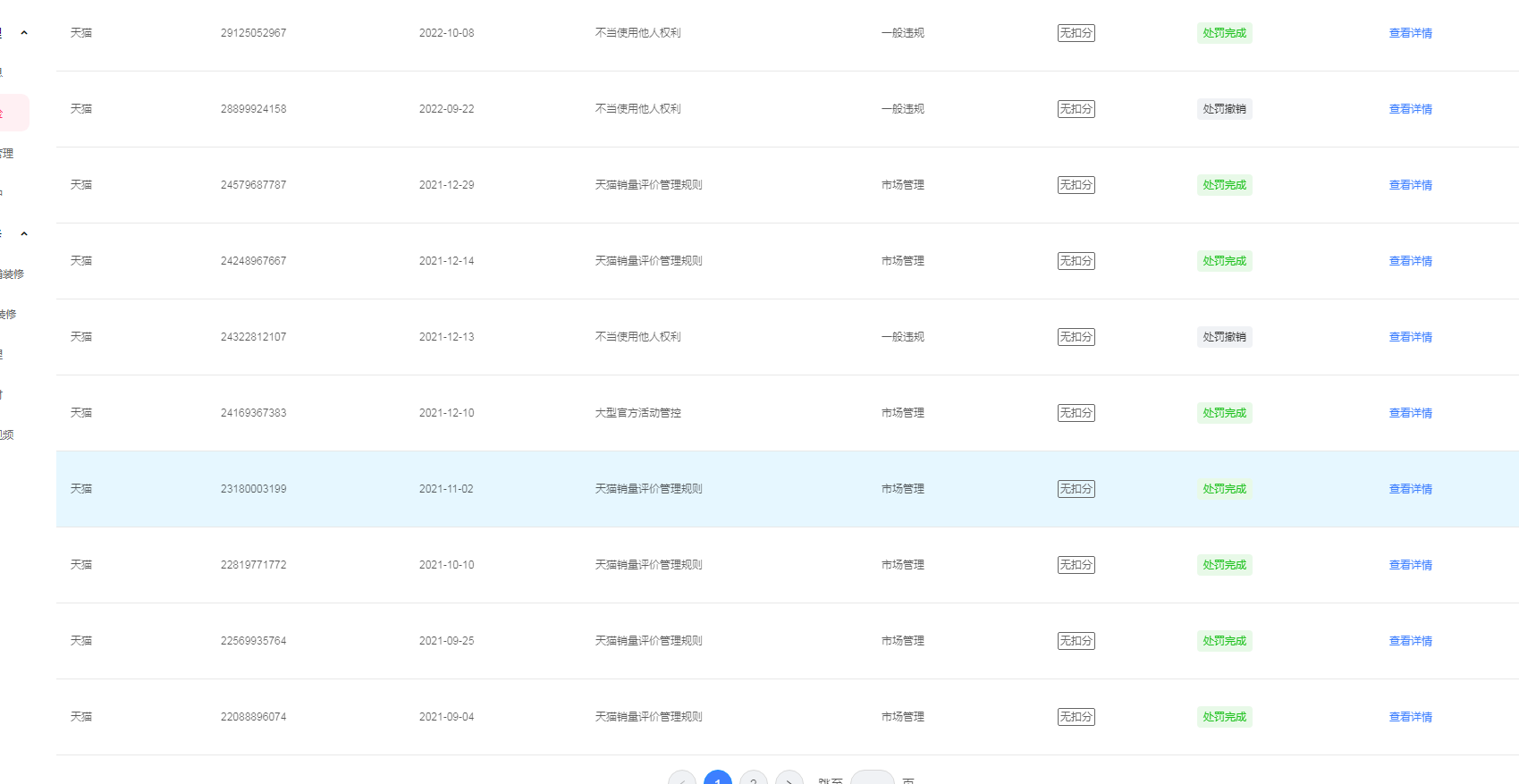
Task: Go to the next page arrow
Action: [x=789, y=779]
